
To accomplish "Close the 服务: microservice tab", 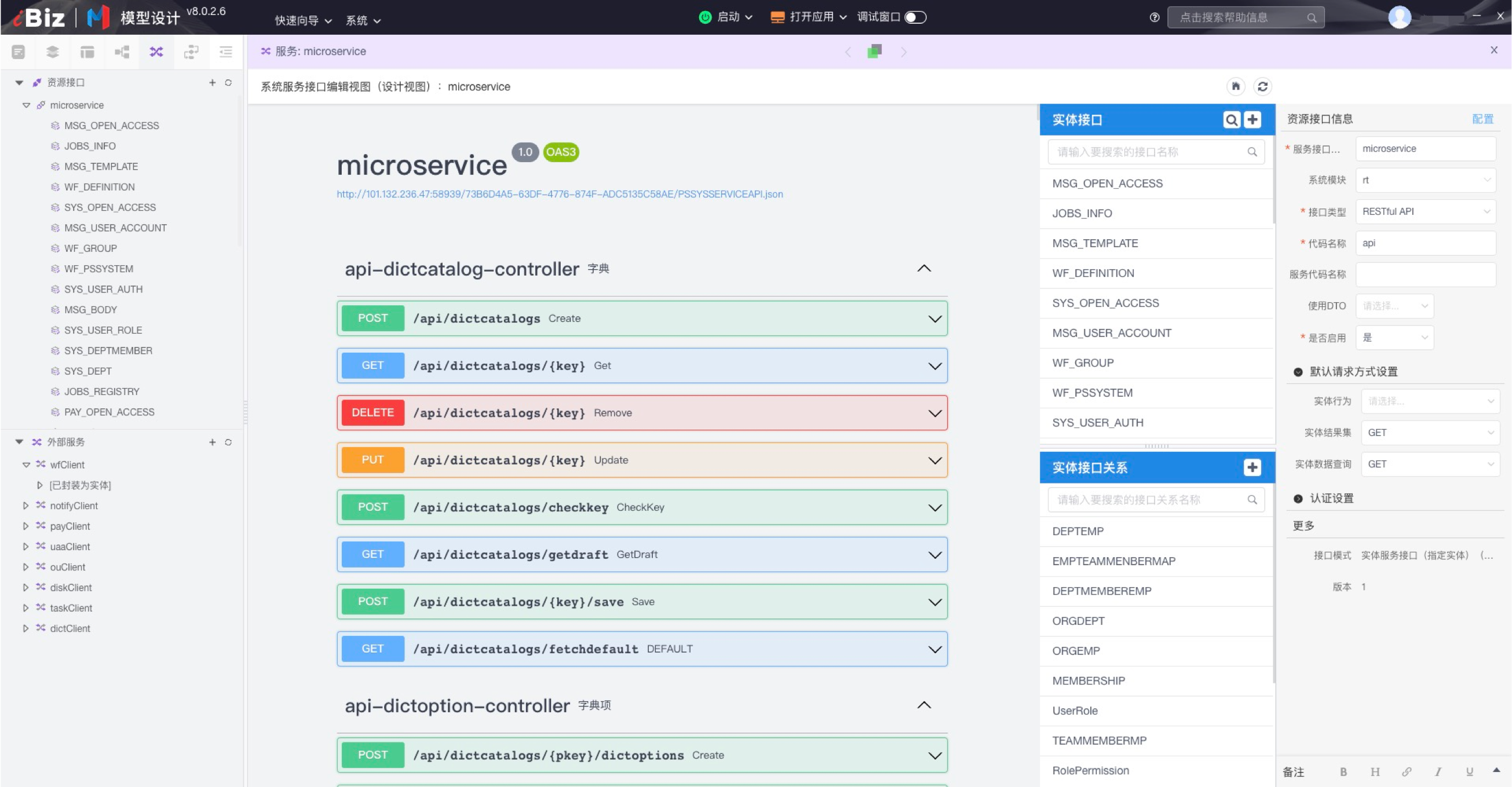I will [x=1494, y=50].
